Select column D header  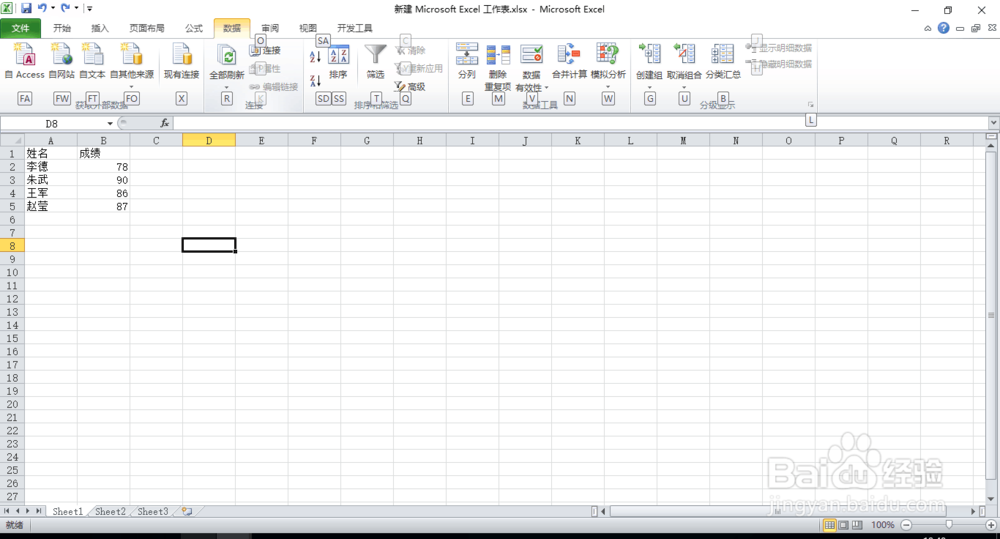tap(209, 140)
